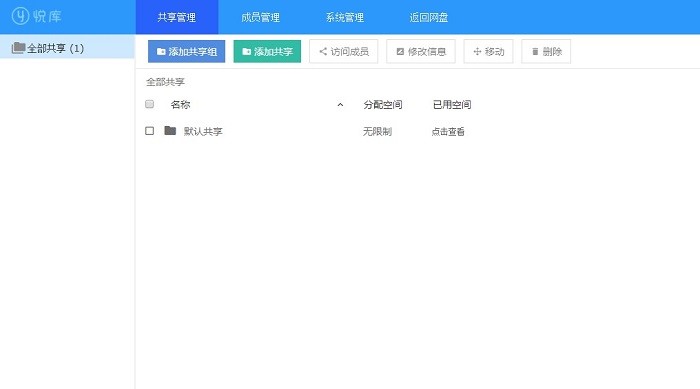Click the folder icon of 默认共享
This screenshot has height=389, width=700.
[x=170, y=130]
